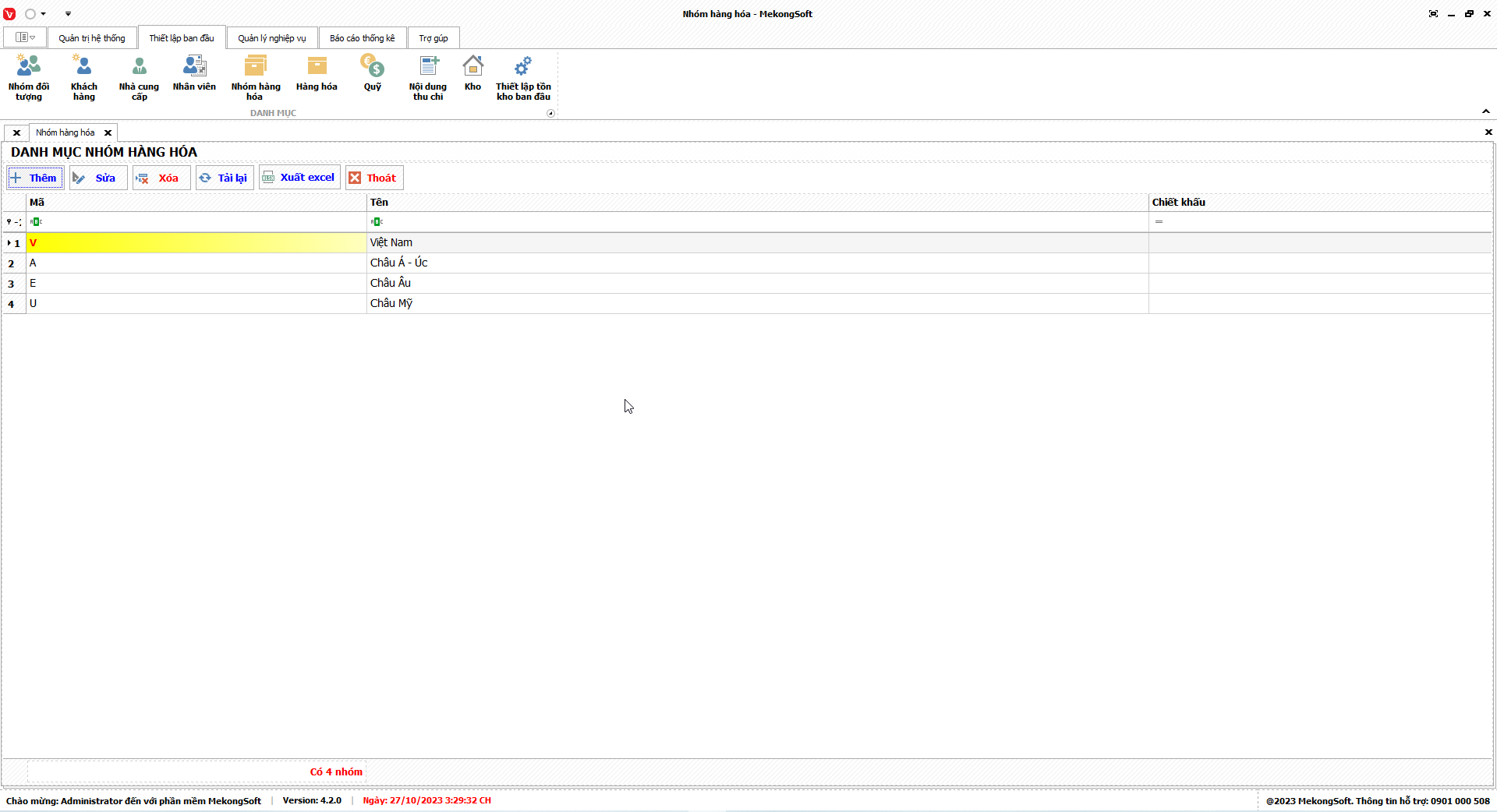The width and height of the screenshot is (1497, 812).
Task: Open Kho warehouse icon
Action: click(x=472, y=73)
